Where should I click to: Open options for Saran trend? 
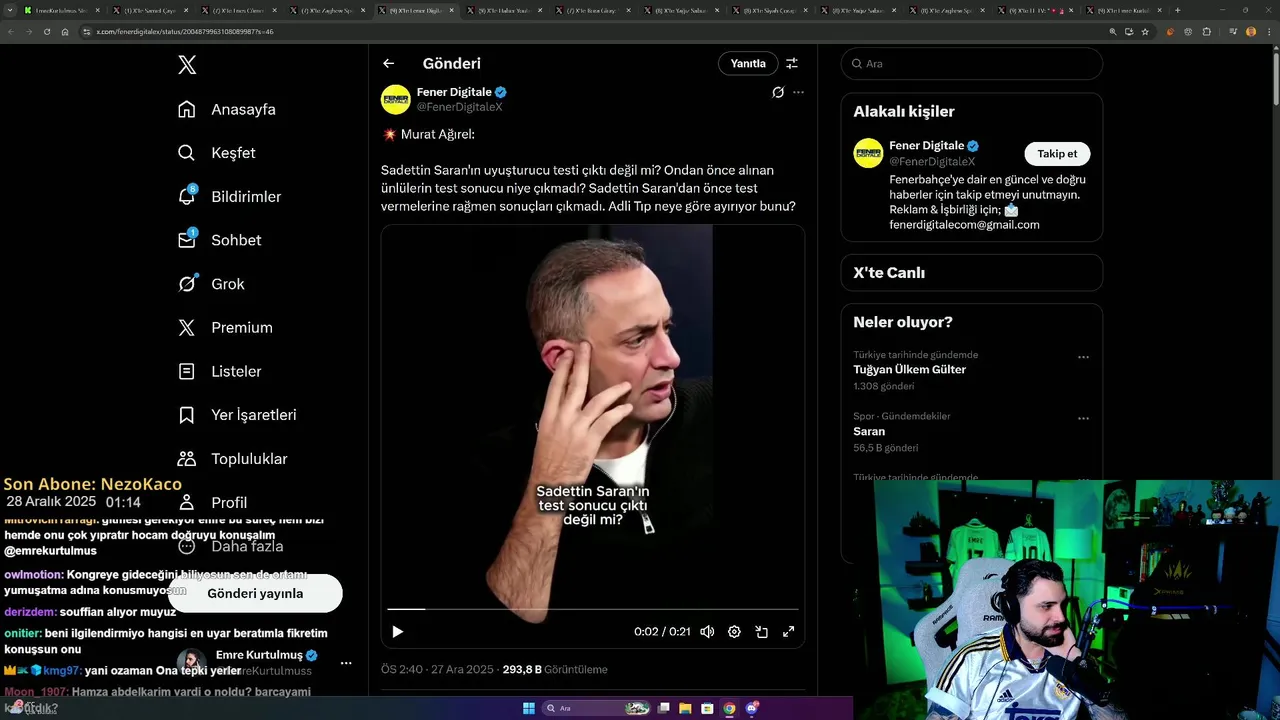[1083, 419]
